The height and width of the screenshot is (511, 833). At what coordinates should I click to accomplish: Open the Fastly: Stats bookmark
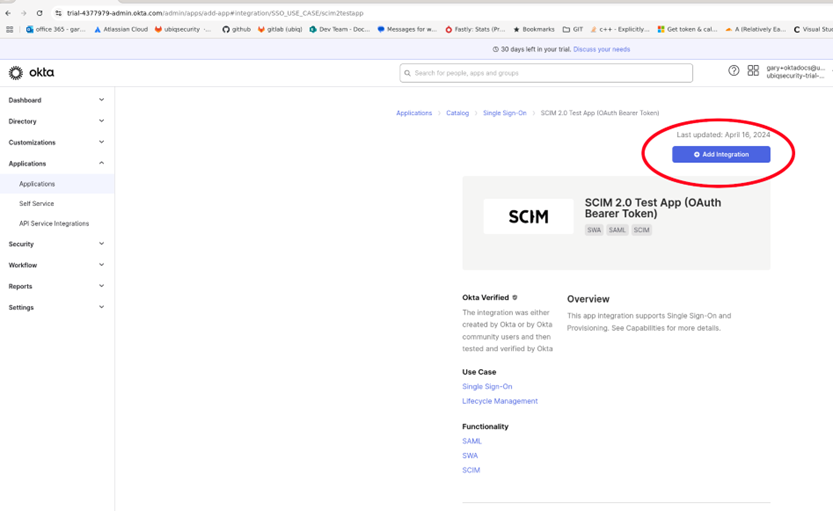point(475,29)
